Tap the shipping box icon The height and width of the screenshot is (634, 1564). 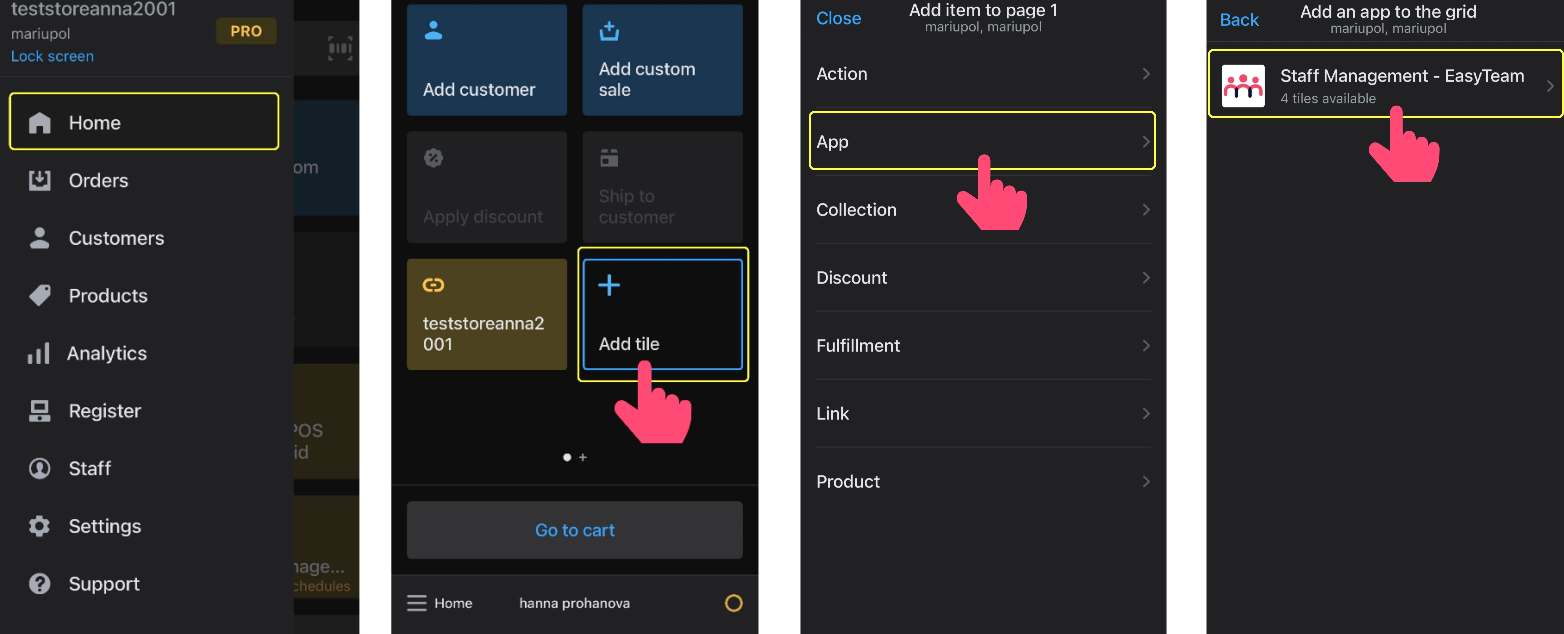609,158
